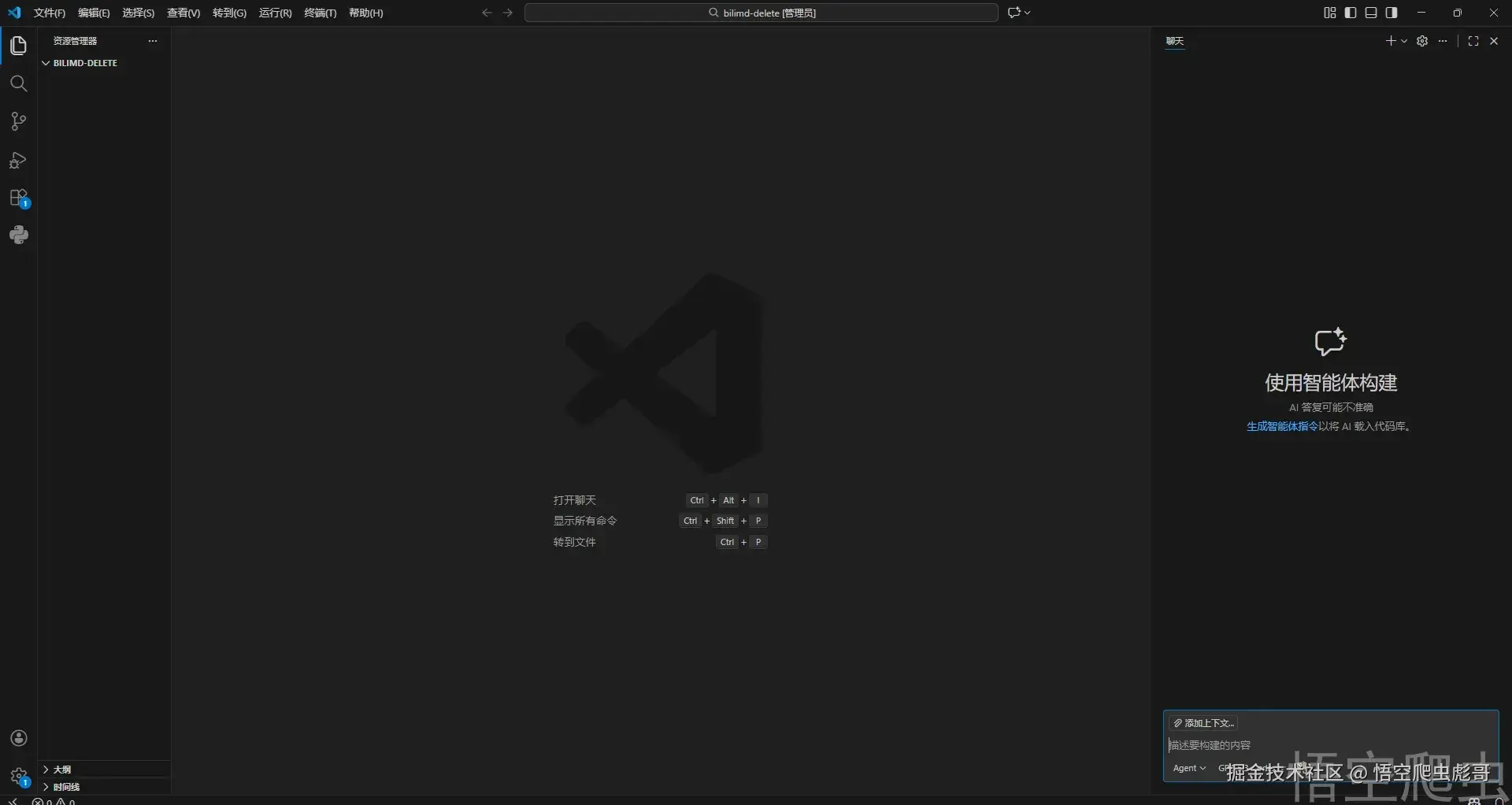The width and height of the screenshot is (1512, 805).
Task: Click the 打开聊天 shortcut text
Action: (x=575, y=500)
